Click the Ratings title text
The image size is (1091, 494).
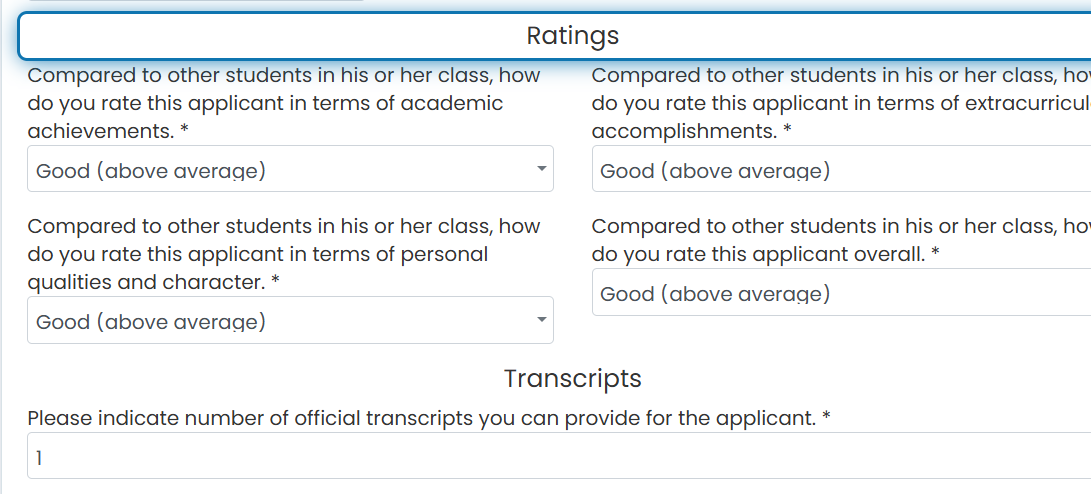tap(573, 35)
